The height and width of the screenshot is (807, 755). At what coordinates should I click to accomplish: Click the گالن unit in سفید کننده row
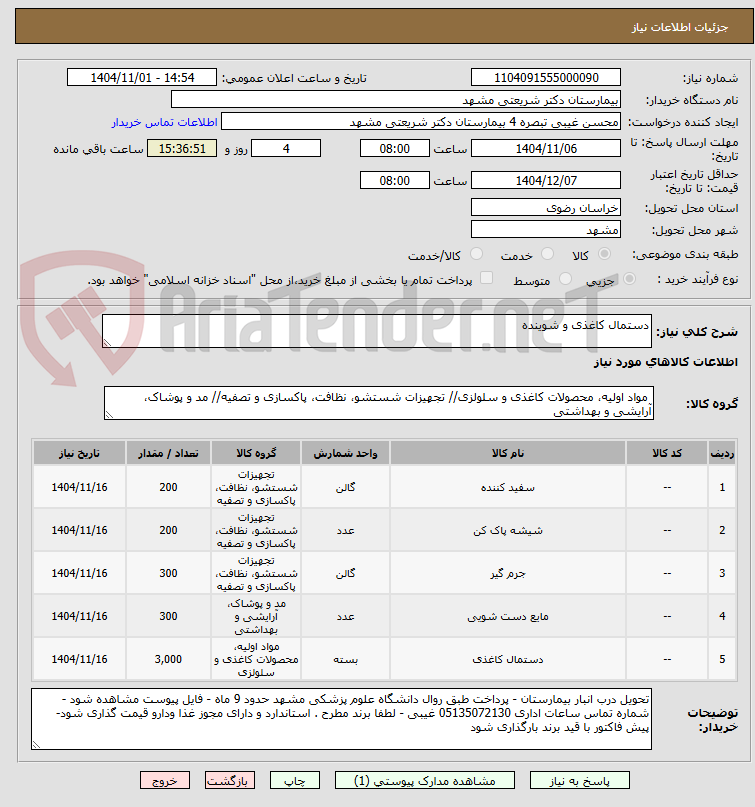pyautogui.click(x=345, y=487)
